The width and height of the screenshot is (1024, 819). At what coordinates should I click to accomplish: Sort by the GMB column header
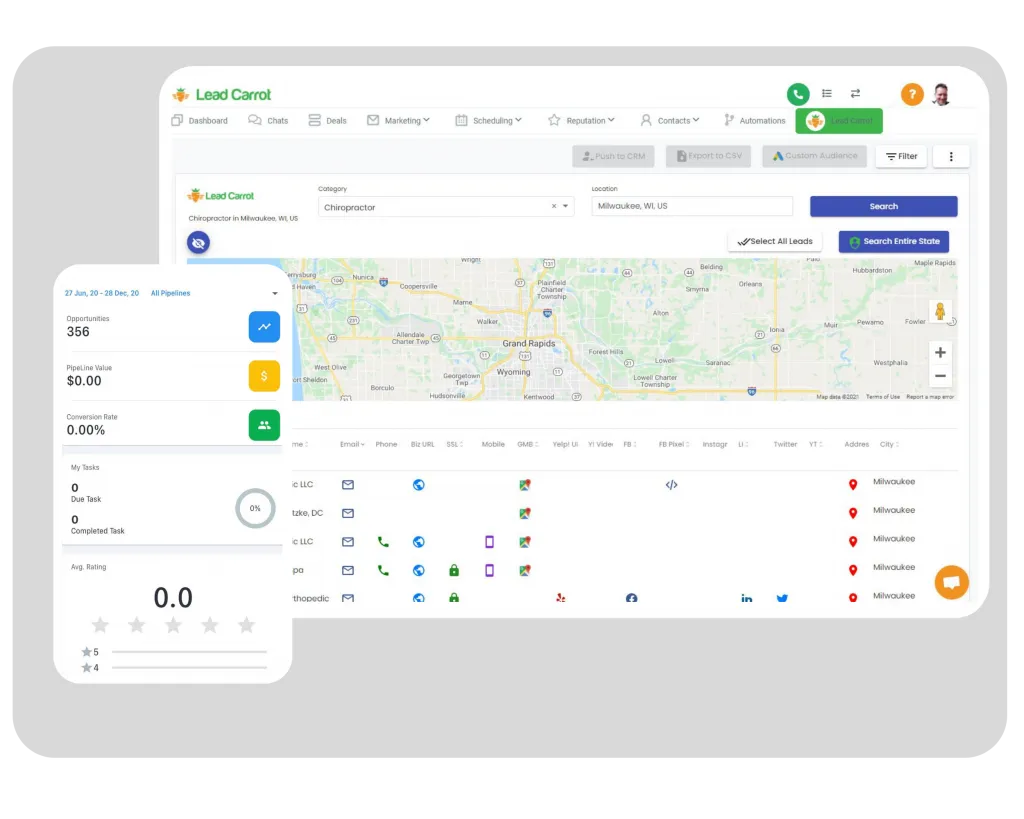528,444
